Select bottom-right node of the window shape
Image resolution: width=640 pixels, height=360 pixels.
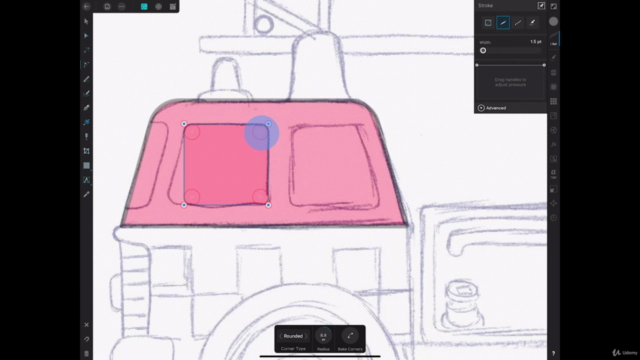tap(268, 205)
